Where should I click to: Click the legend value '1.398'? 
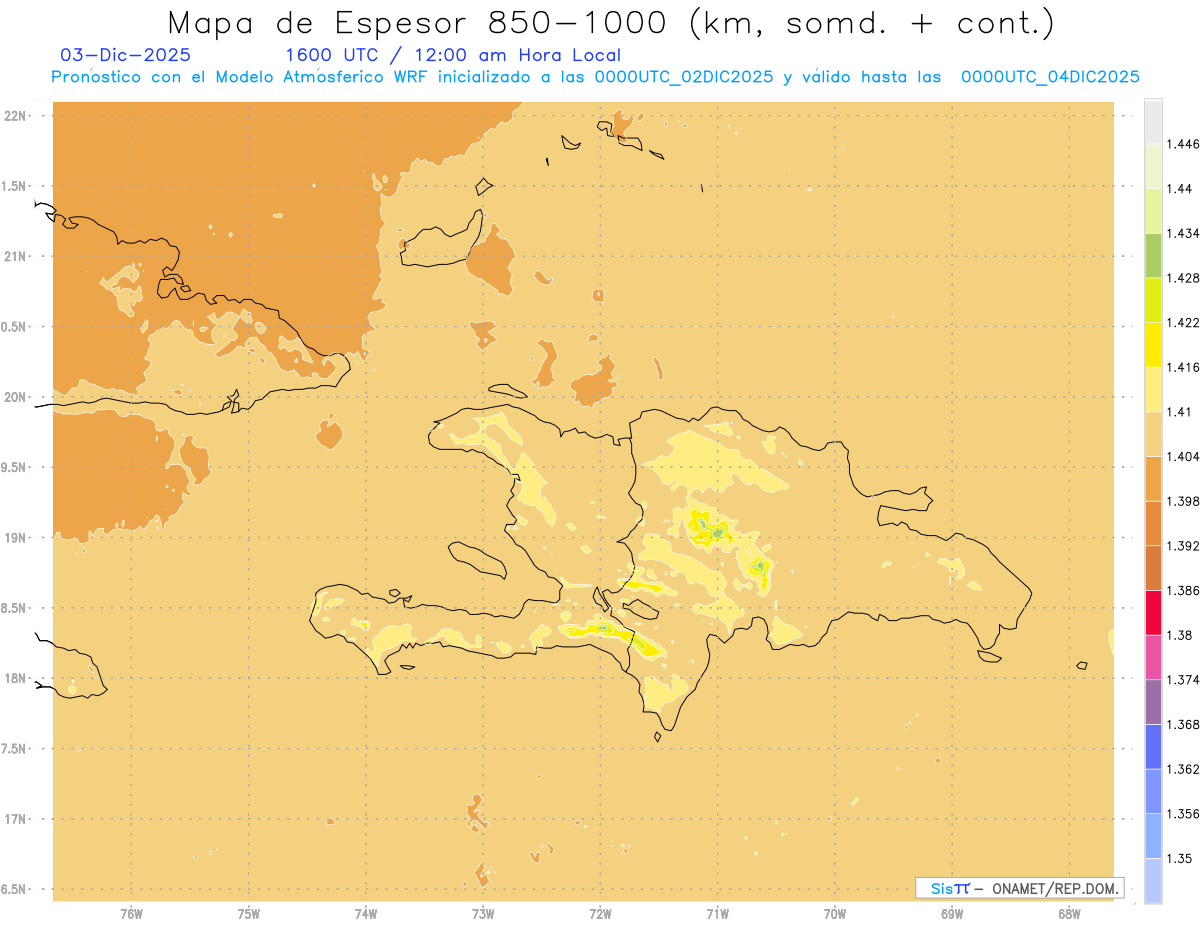(x=1184, y=501)
